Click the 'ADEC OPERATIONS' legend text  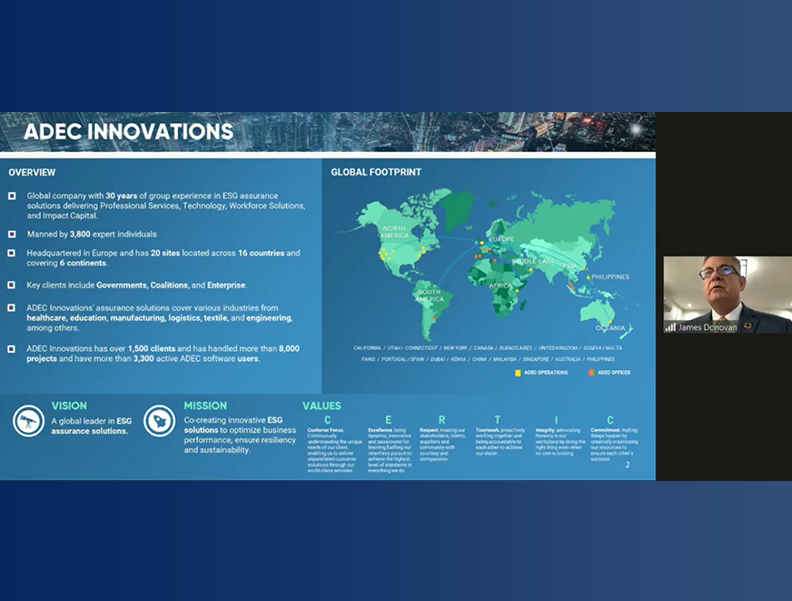(x=546, y=373)
